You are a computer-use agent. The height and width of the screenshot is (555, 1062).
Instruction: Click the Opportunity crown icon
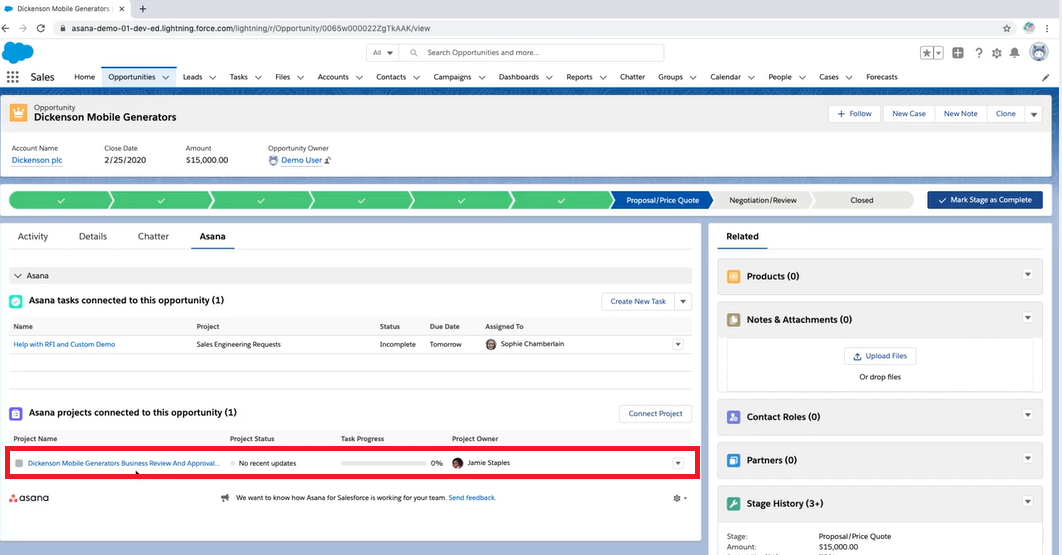pos(18,112)
